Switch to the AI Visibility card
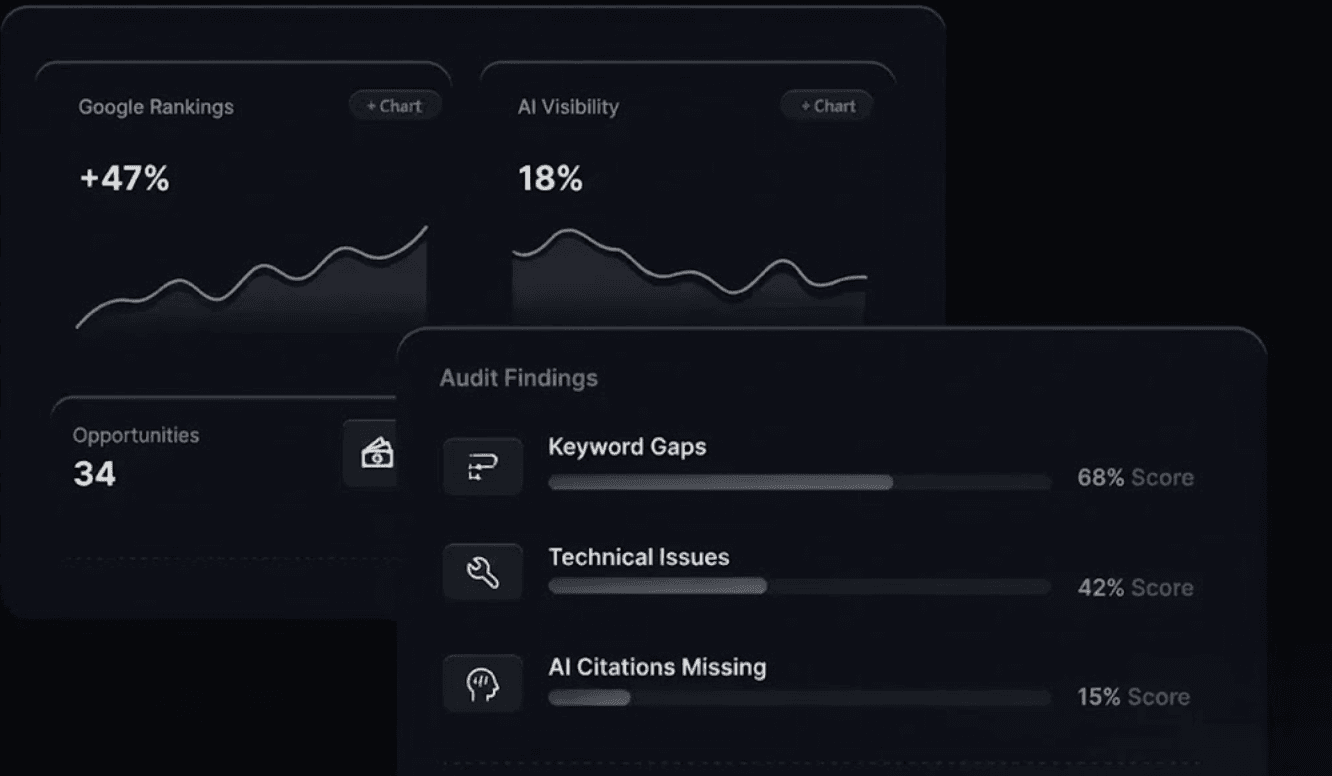The image size is (1332, 776). [567, 107]
